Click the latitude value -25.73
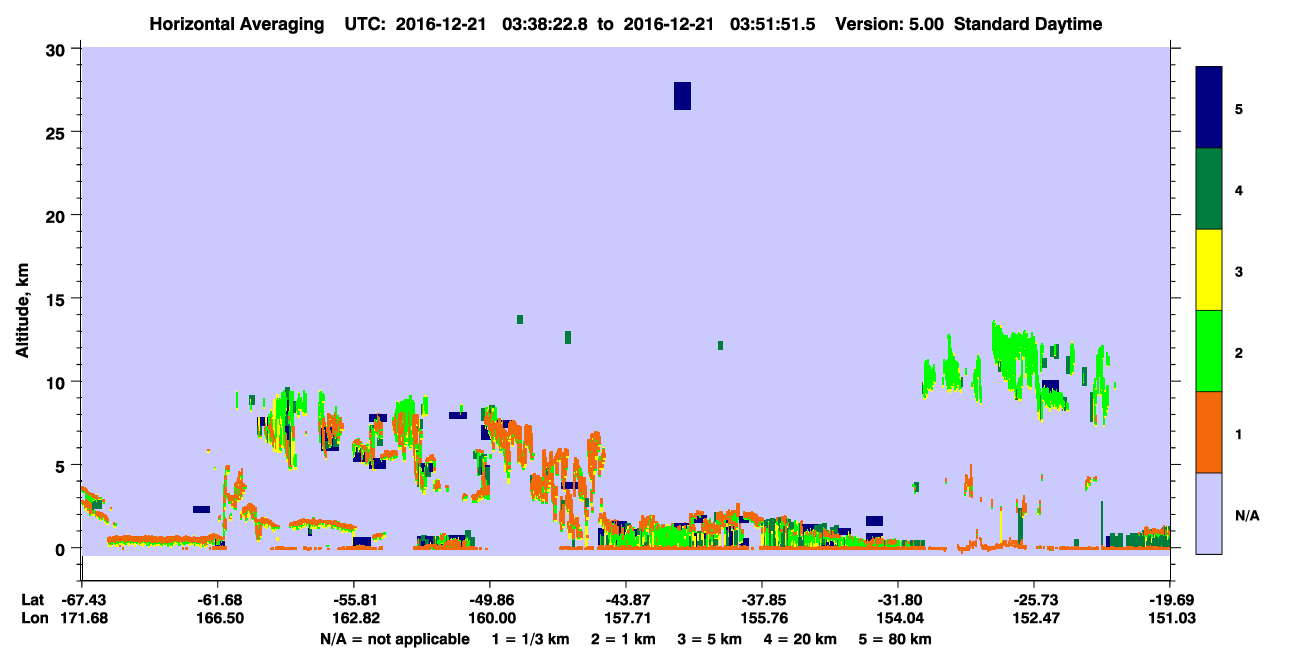 pos(1034,600)
